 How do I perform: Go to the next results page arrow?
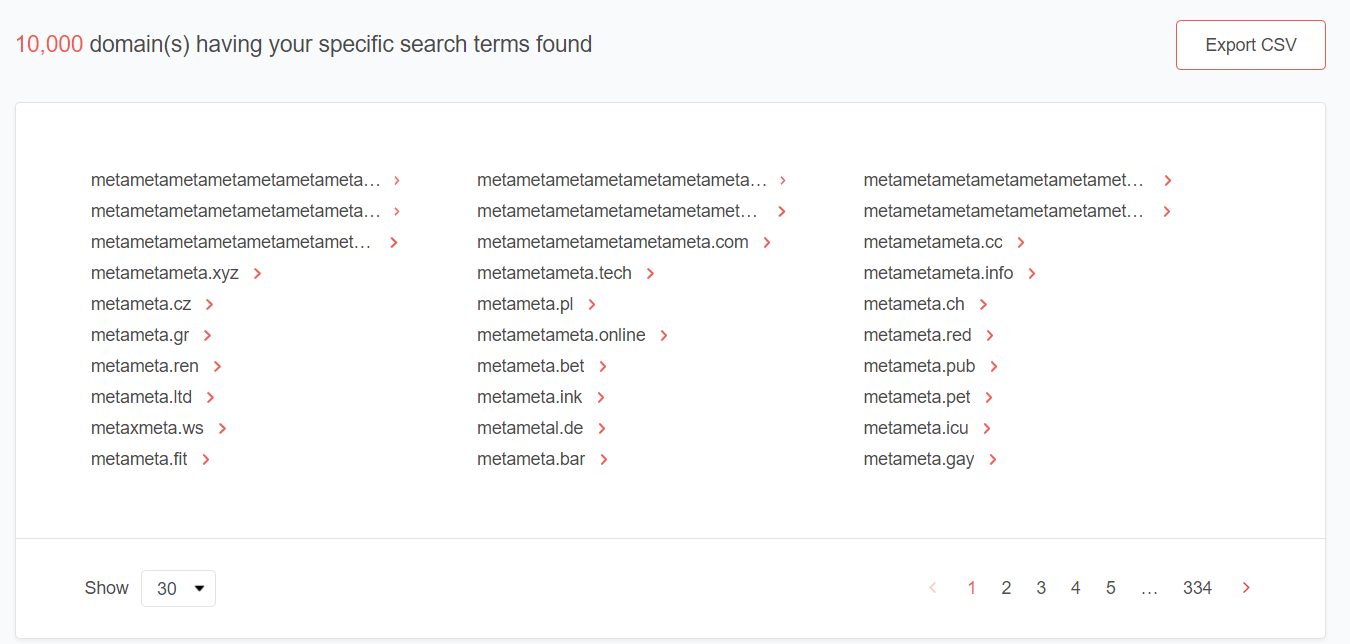pyautogui.click(x=1246, y=588)
